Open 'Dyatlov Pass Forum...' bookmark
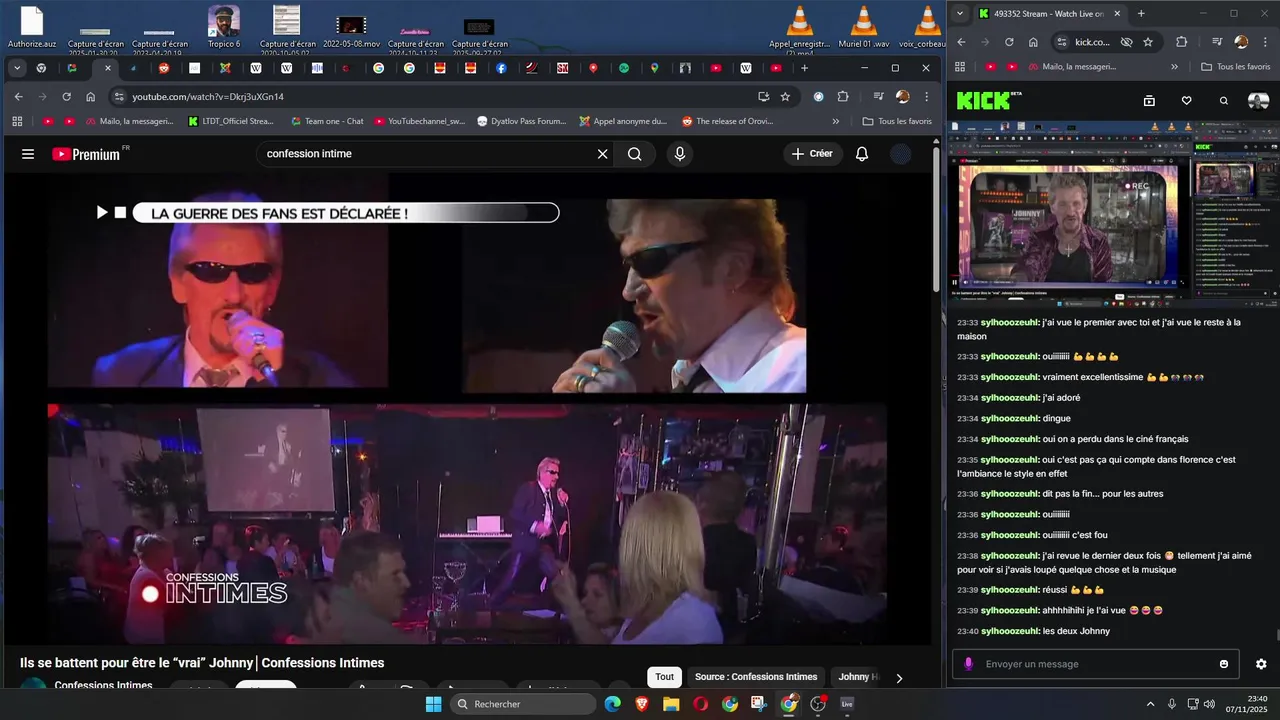Image resolution: width=1280 pixels, height=720 pixels. [522, 121]
